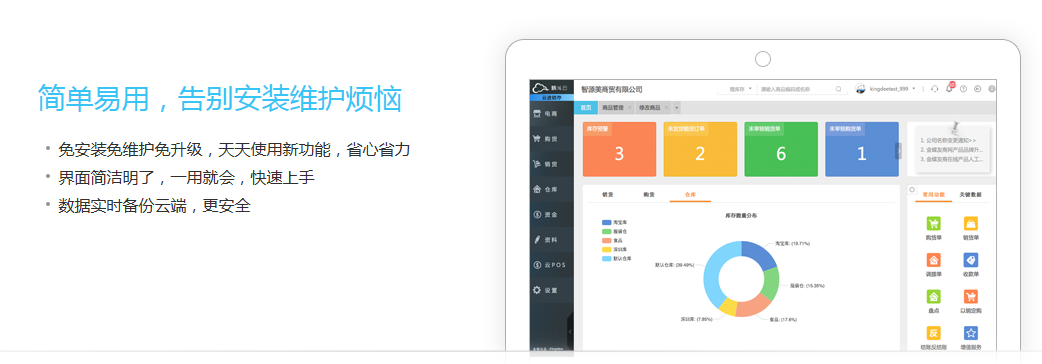The height and width of the screenshot is (364, 1042).
Task: Open the 销货单 shortcut icon
Action: pos(970,224)
